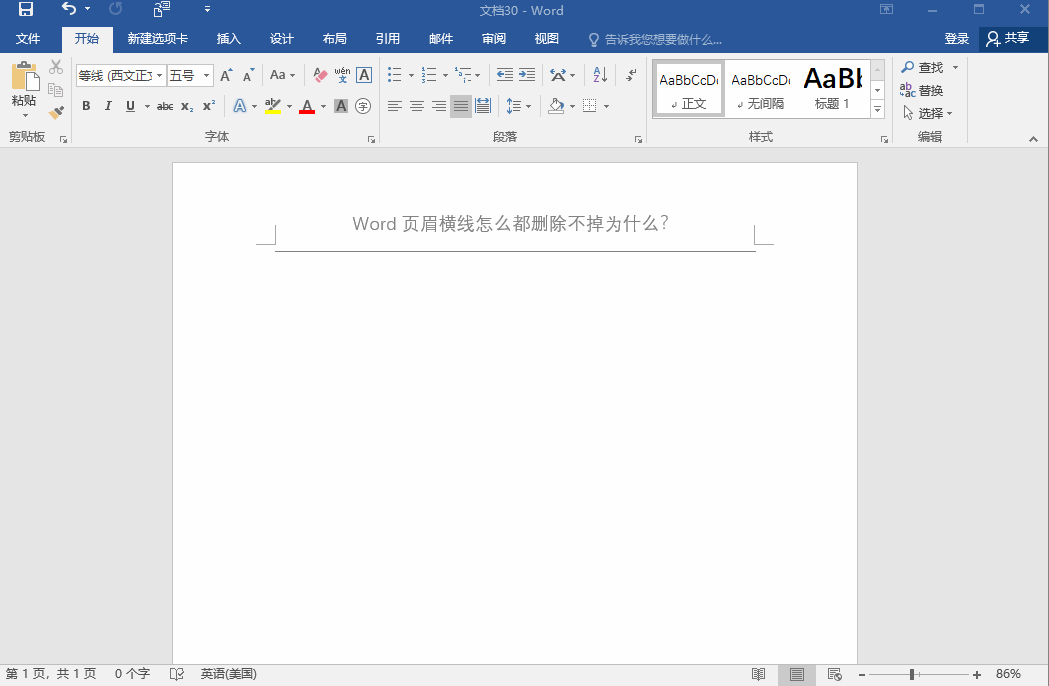Switch to the 引用 tab
Image resolution: width=1049 pixels, height=686 pixels.
(x=387, y=39)
